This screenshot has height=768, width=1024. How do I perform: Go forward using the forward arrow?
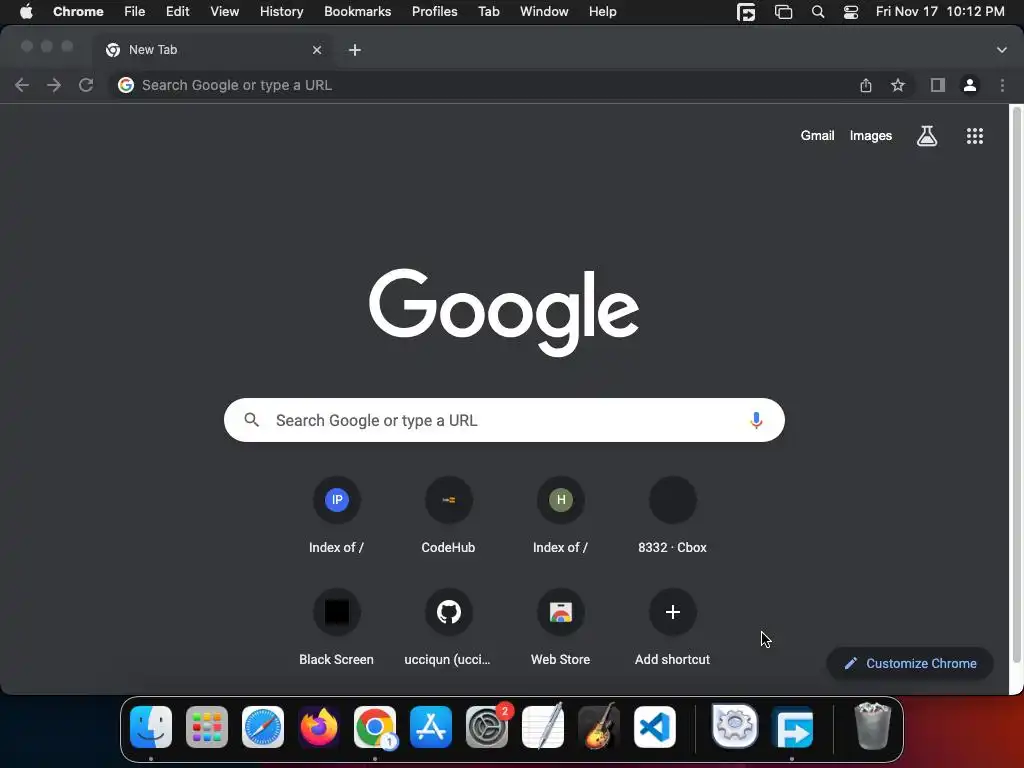pos(54,85)
